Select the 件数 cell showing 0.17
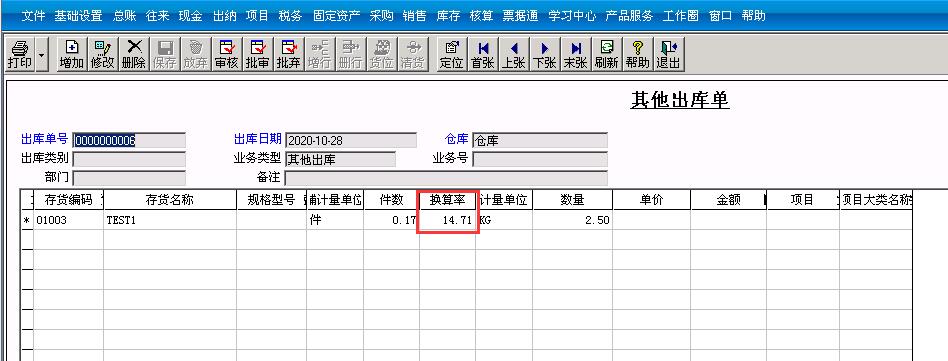The image size is (948, 361). [x=391, y=220]
